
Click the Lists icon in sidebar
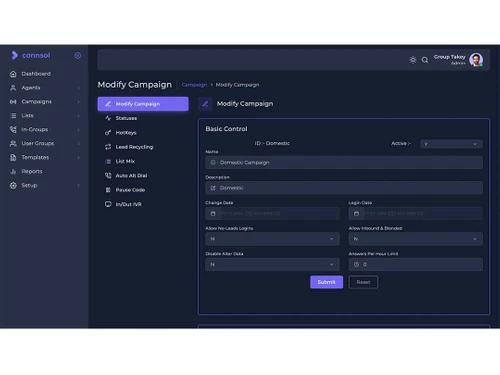point(13,116)
